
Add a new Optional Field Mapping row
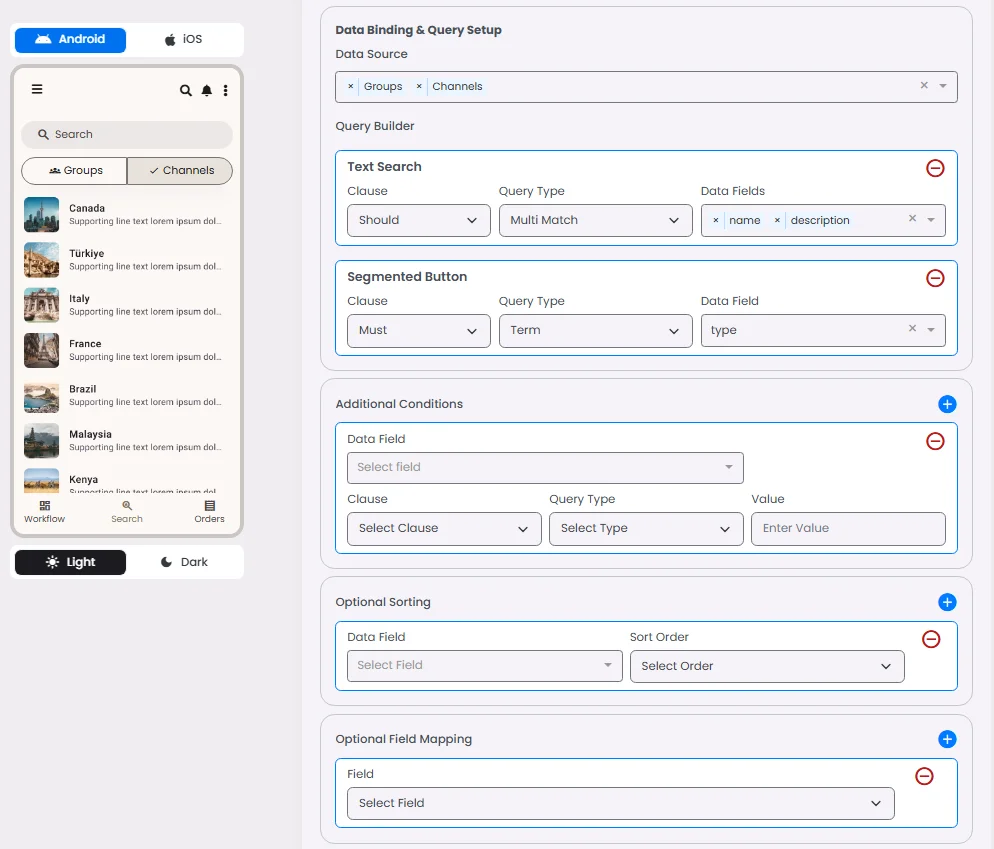coord(947,739)
